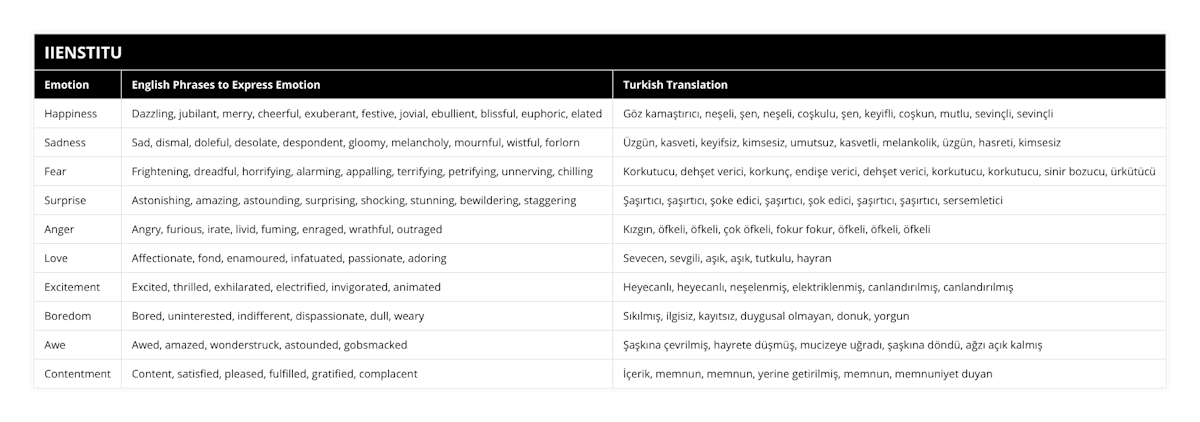The height and width of the screenshot is (422, 1200).
Task: Select the Awe row label
Action: pos(57,345)
